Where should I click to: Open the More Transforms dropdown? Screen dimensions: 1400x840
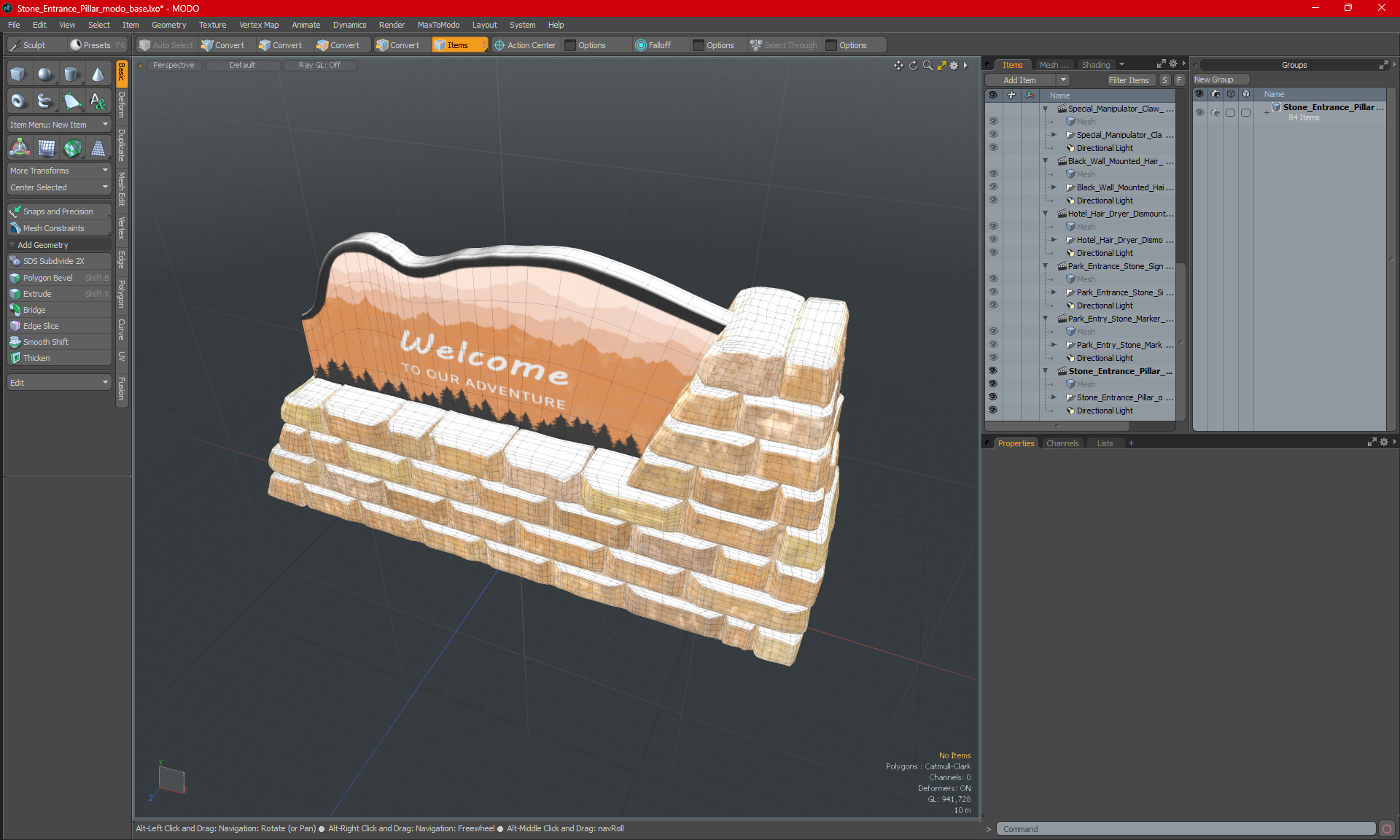click(x=59, y=171)
